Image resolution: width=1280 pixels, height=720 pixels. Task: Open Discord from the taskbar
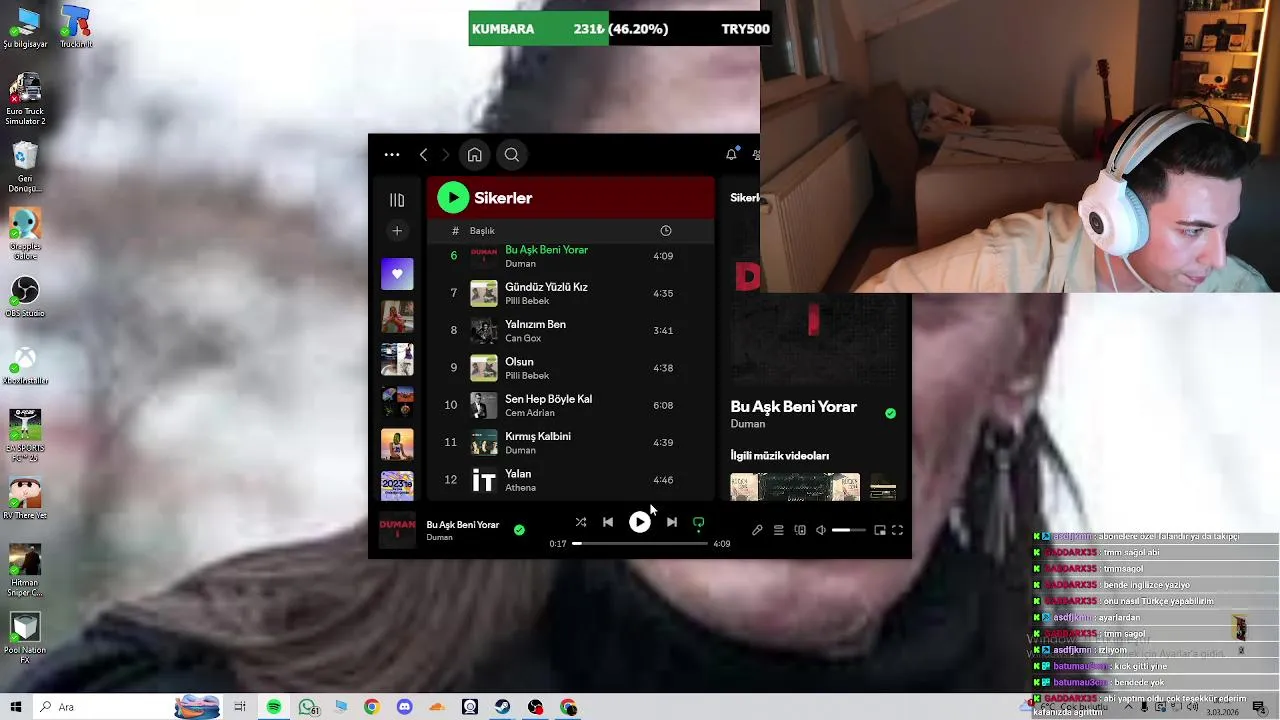[x=404, y=707]
